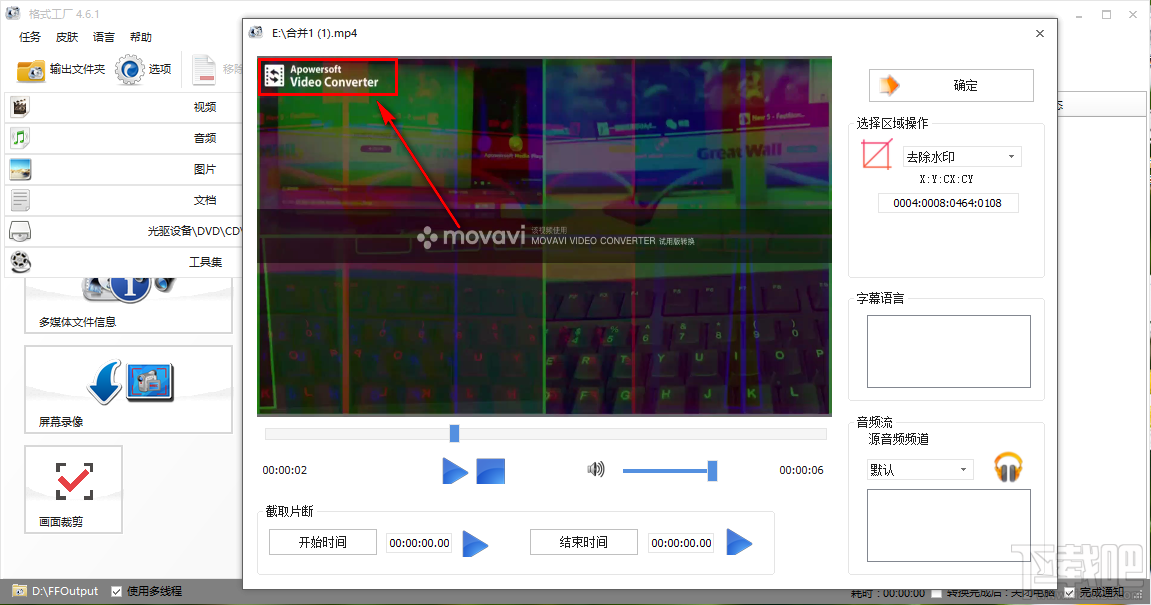Close the E:\合并1 (1).mp4 dialog
The width and height of the screenshot is (1151, 605).
pyautogui.click(x=1039, y=34)
